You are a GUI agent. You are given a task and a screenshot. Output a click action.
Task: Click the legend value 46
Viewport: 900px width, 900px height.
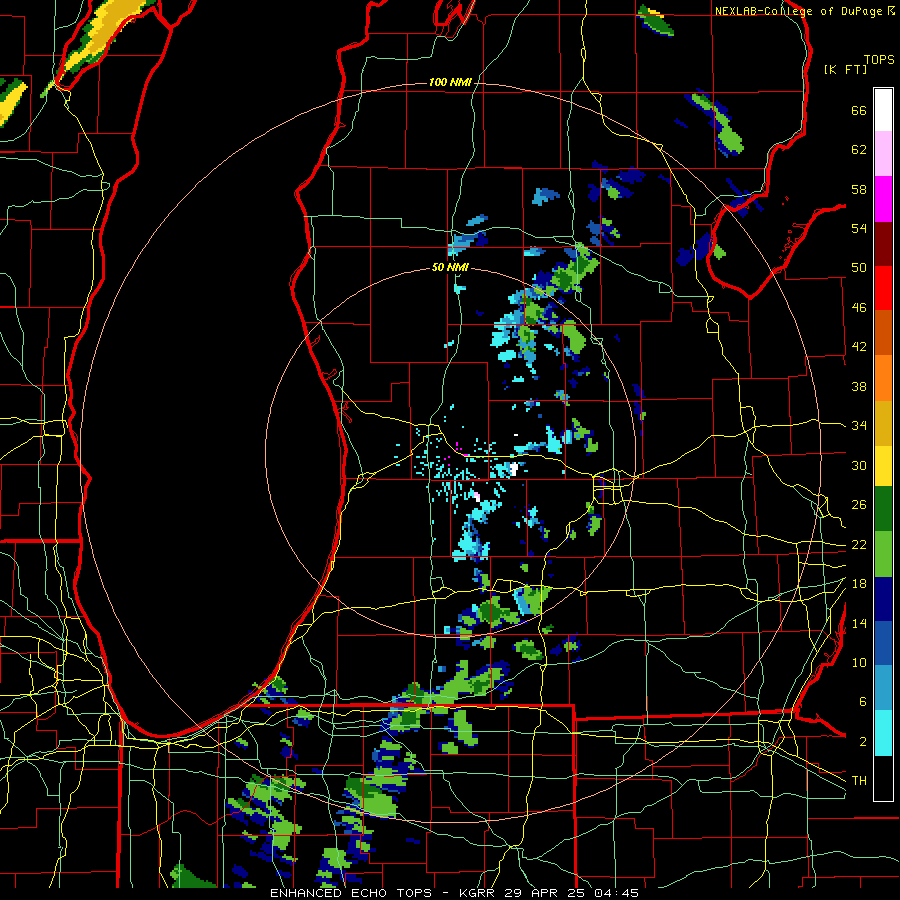tap(859, 308)
